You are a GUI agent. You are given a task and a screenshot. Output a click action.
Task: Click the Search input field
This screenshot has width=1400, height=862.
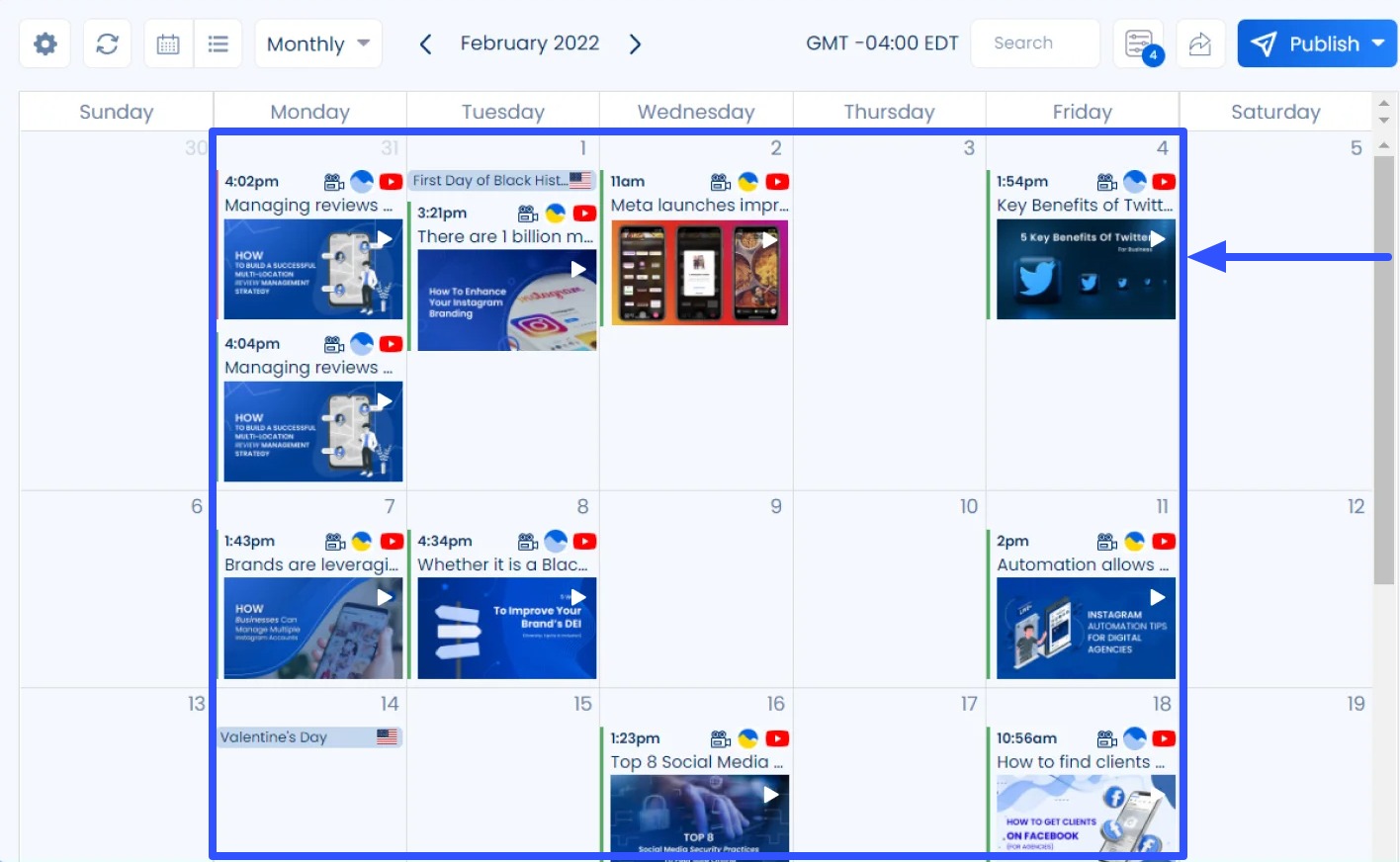pos(1034,43)
